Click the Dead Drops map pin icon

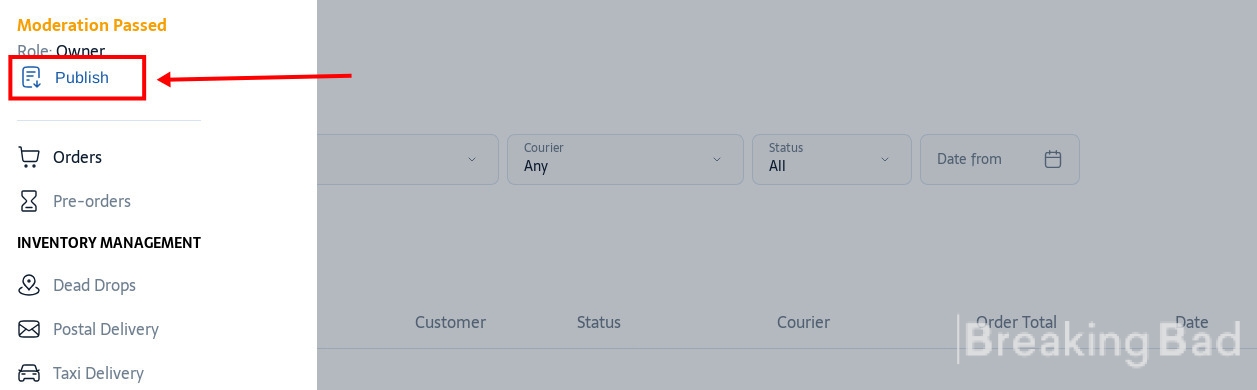pyautogui.click(x=29, y=285)
